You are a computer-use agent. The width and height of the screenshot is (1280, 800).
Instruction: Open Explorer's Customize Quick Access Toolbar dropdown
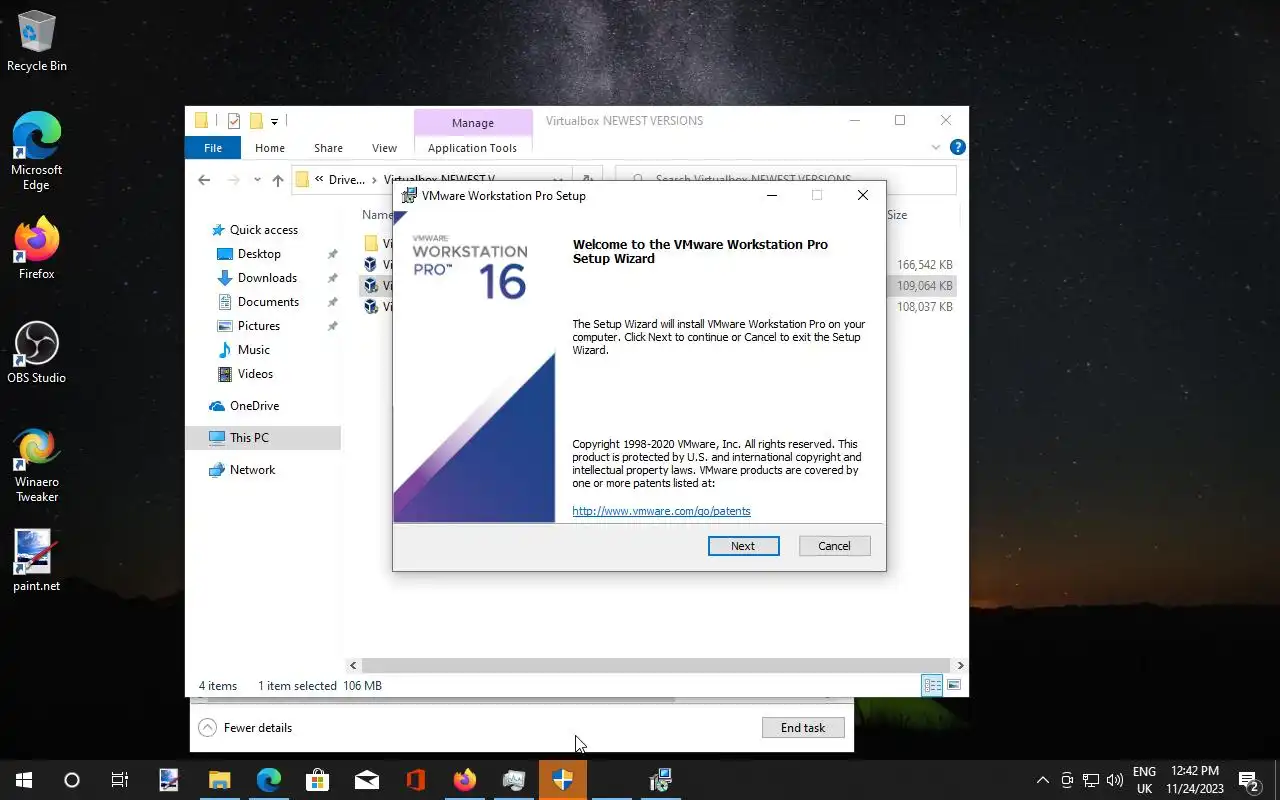274,122
